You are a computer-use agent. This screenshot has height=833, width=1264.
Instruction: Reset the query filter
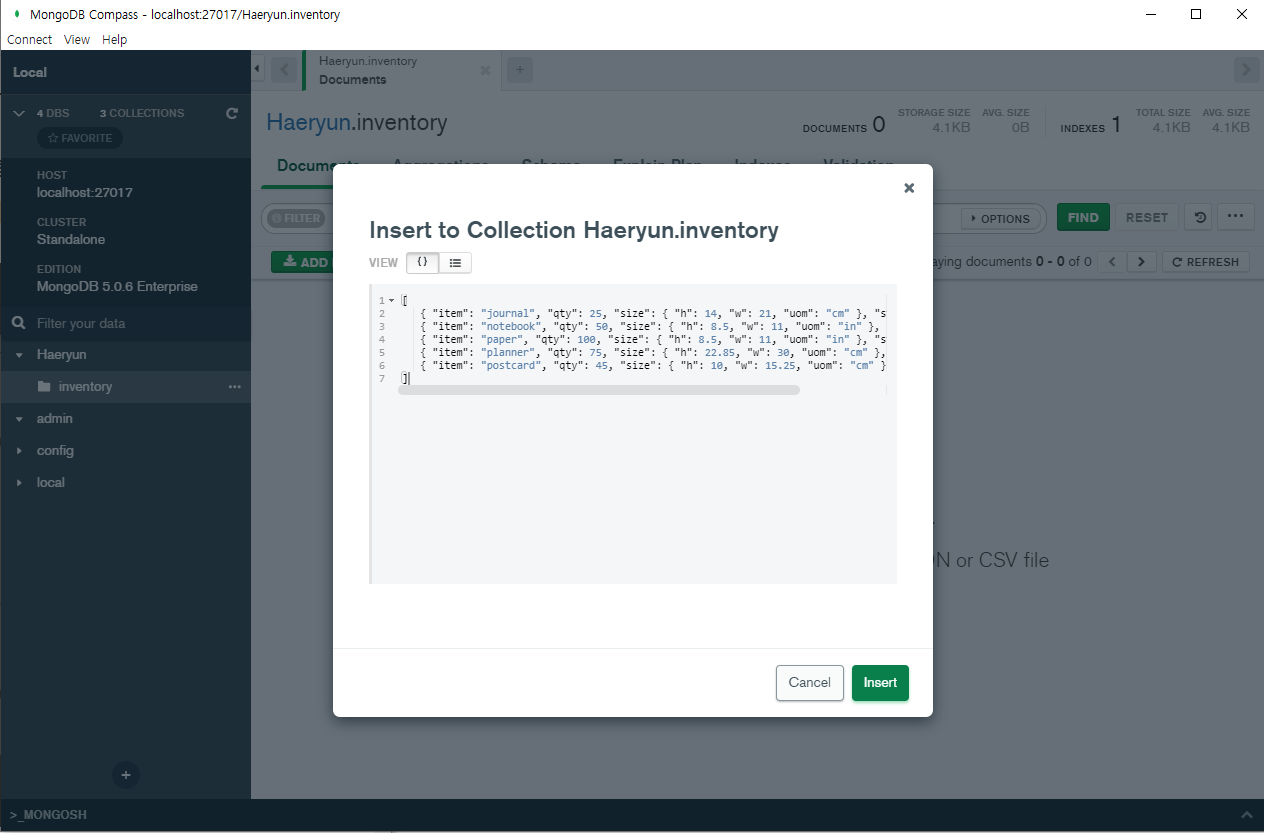(1147, 217)
